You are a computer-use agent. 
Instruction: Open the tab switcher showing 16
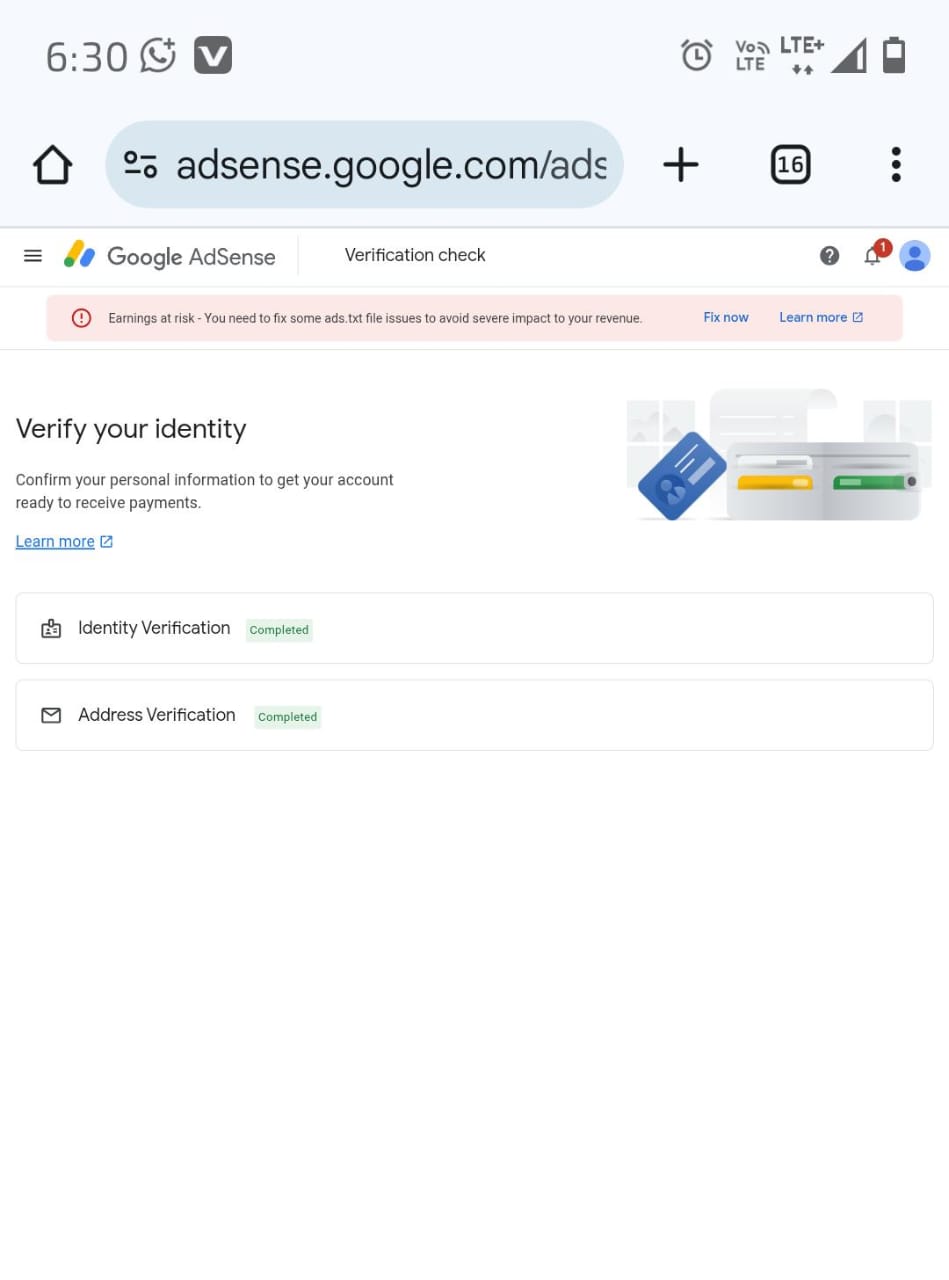click(790, 164)
